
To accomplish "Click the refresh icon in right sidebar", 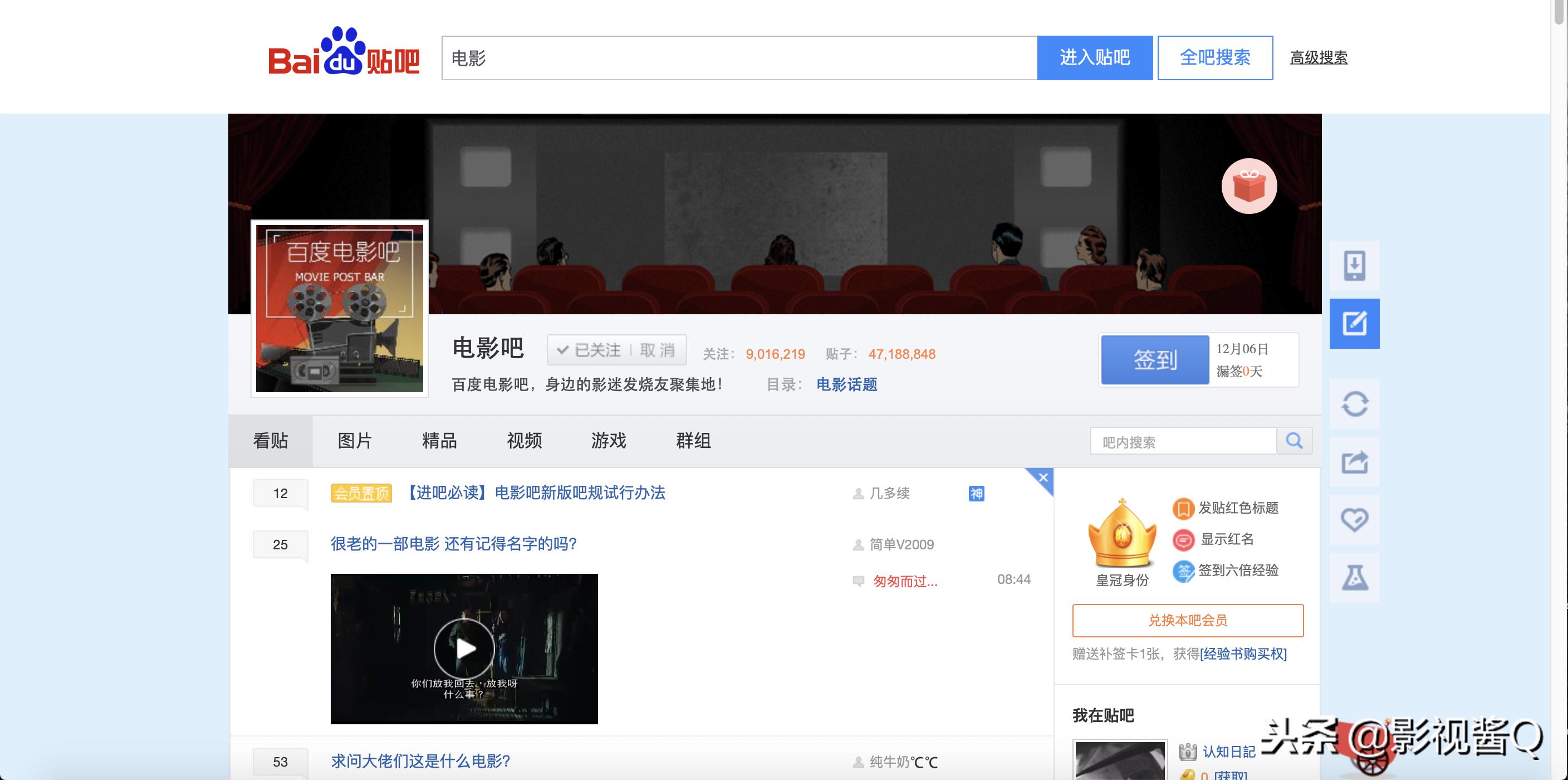I will 1354,404.
